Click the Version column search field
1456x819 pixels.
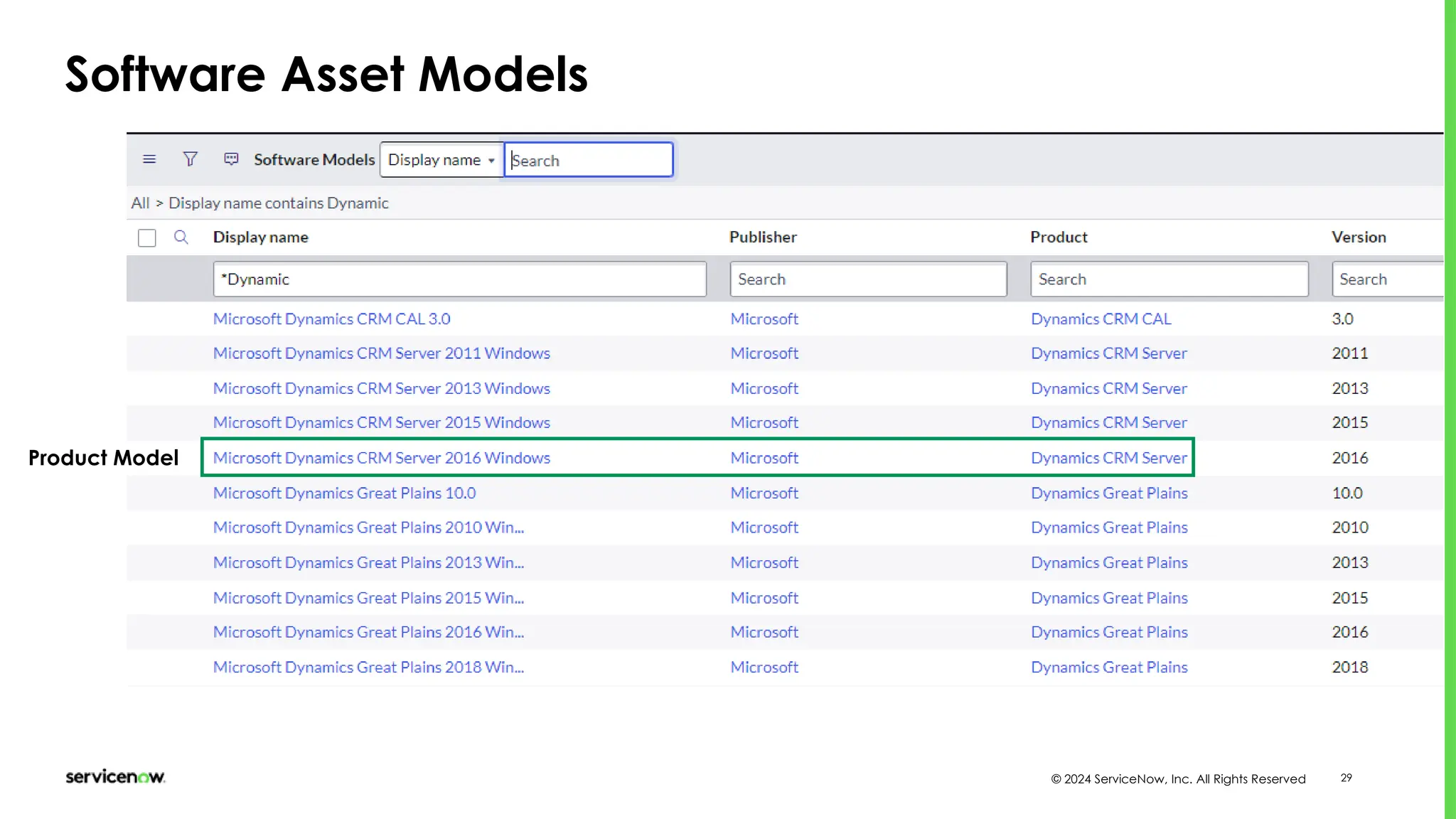coord(1388,279)
